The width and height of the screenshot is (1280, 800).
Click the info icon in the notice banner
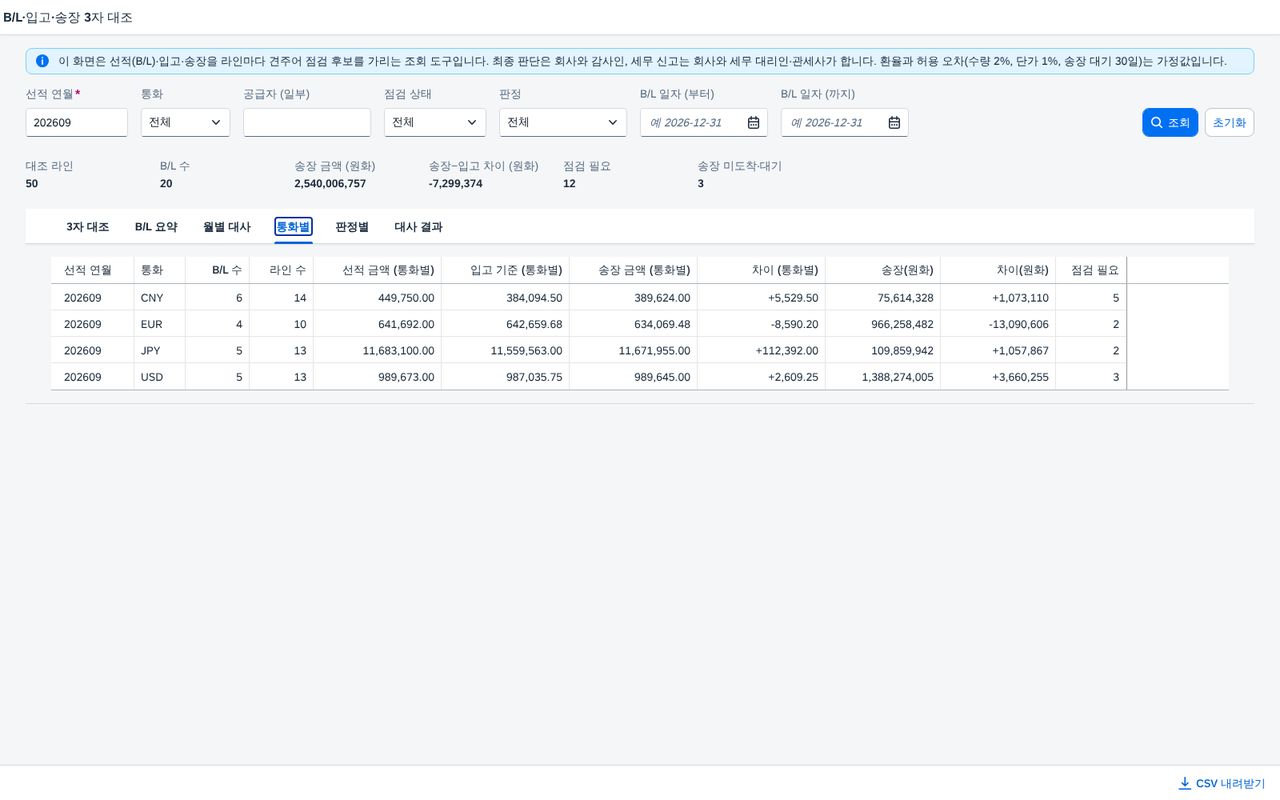pyautogui.click(x=42, y=61)
